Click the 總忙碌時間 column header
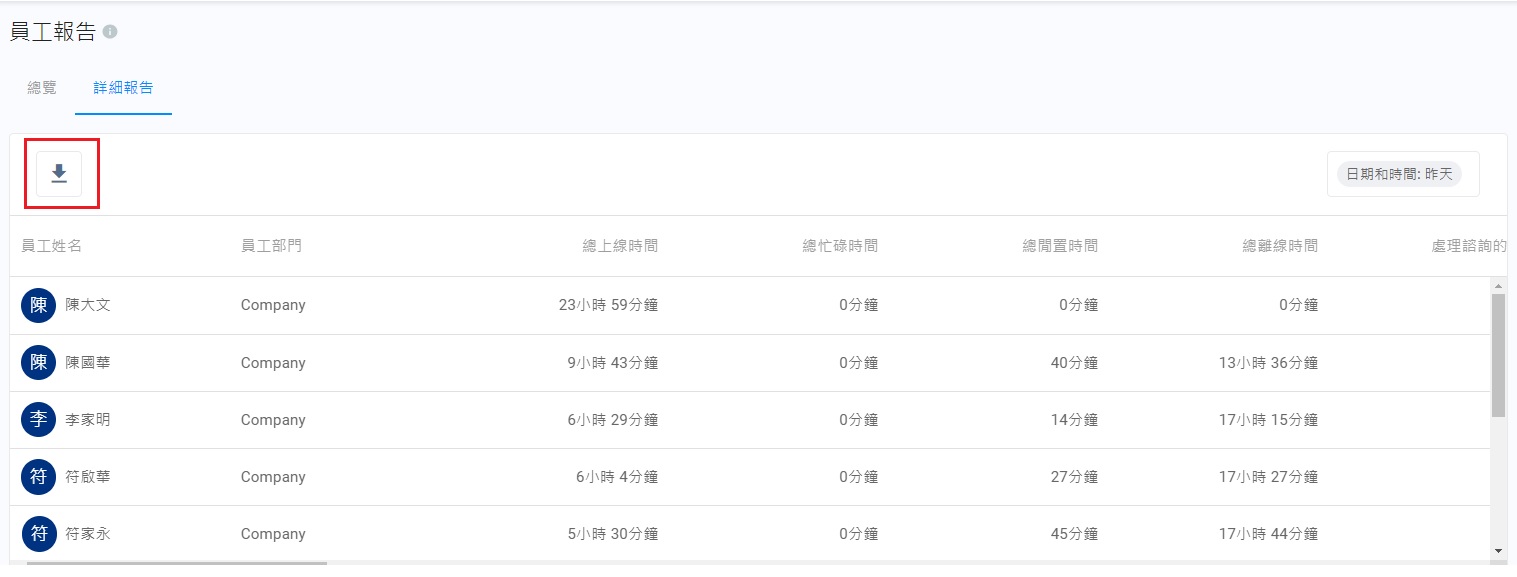 [x=840, y=246]
